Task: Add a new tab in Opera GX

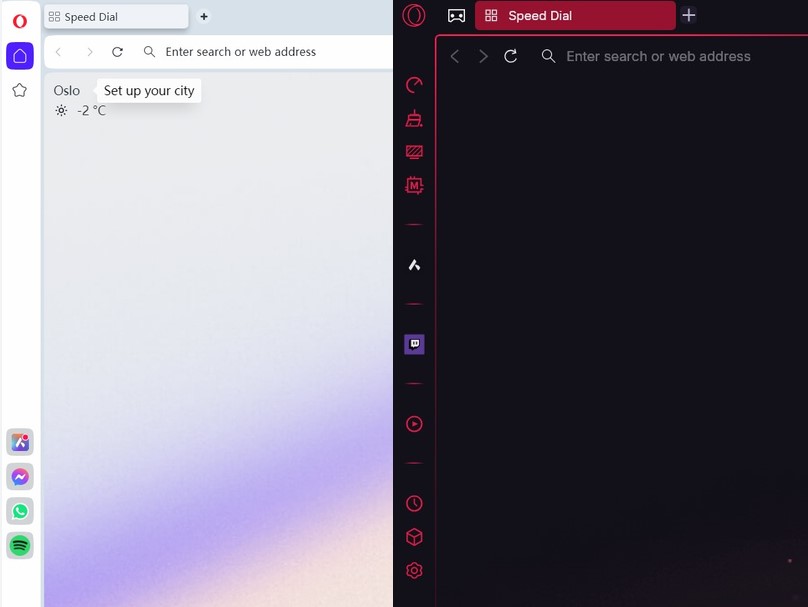Action: tap(688, 15)
